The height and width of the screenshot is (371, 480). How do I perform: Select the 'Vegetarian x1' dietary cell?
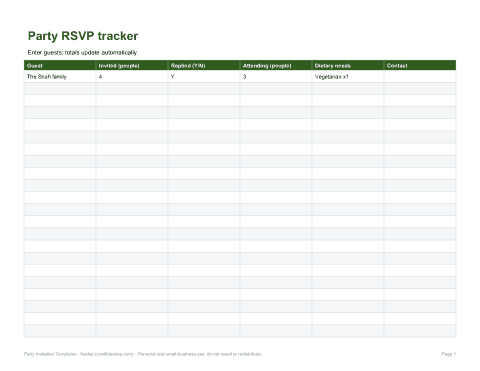point(348,76)
